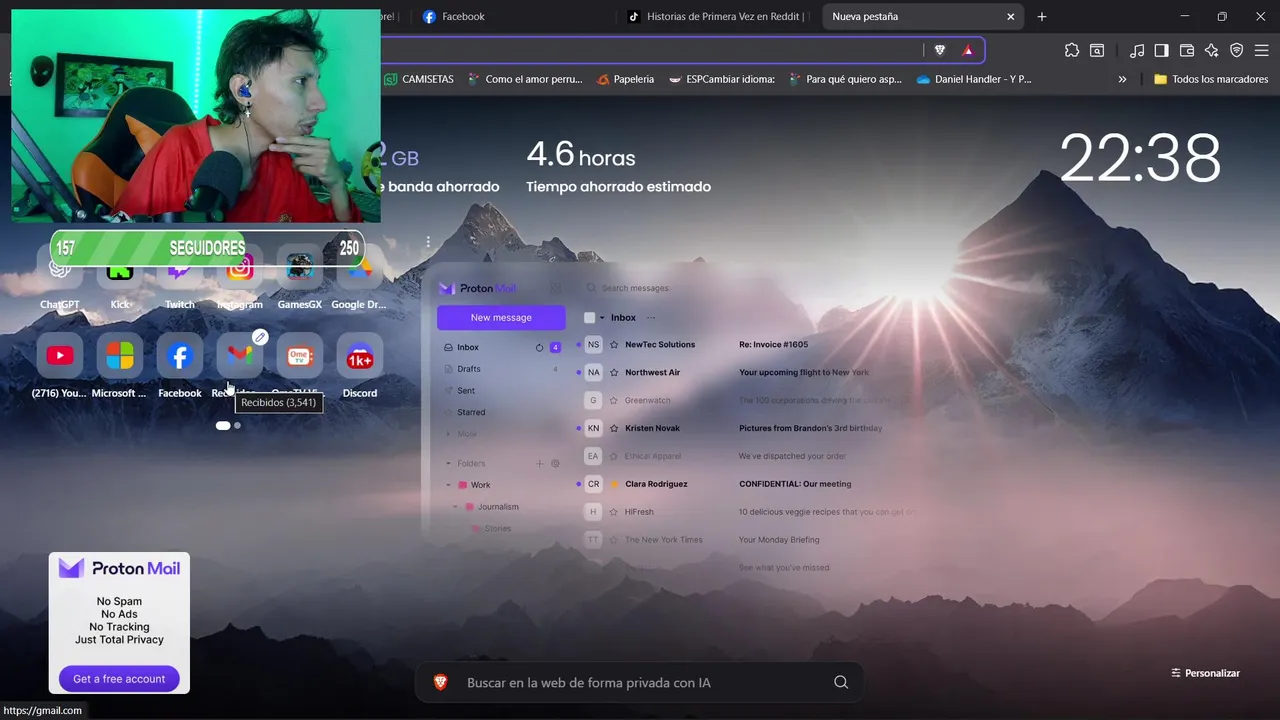Screen dimensions: 1280x720
Task: Switch to Historias de Primera Vez en Reddit tab
Action: point(718,16)
